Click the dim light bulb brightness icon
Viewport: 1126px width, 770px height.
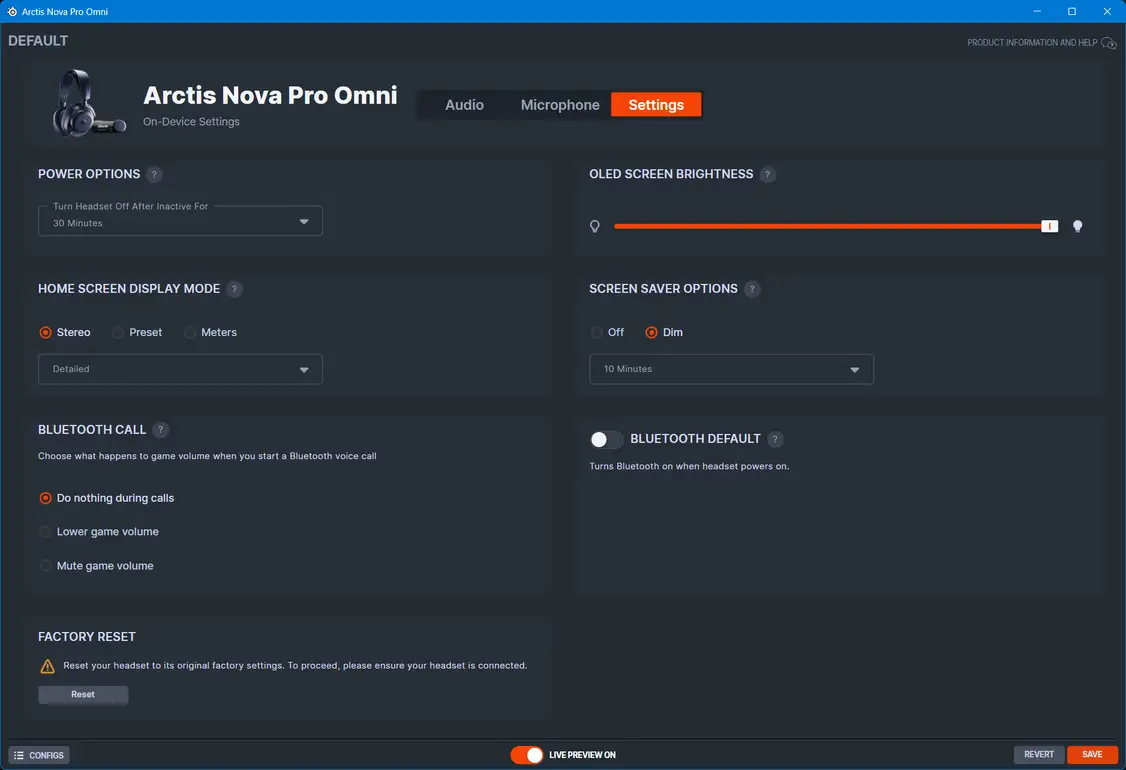tap(595, 226)
